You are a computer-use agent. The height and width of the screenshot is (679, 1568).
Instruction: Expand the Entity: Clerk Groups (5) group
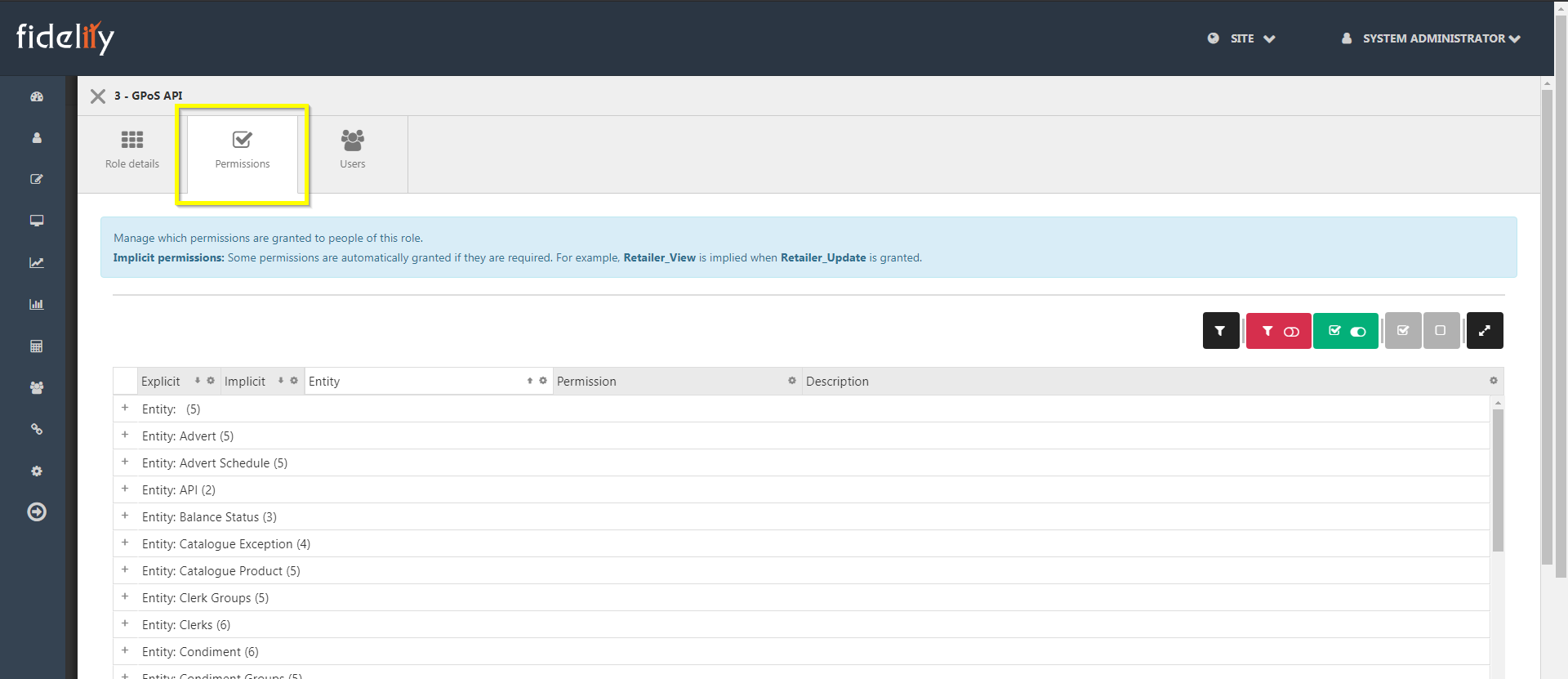click(x=125, y=596)
